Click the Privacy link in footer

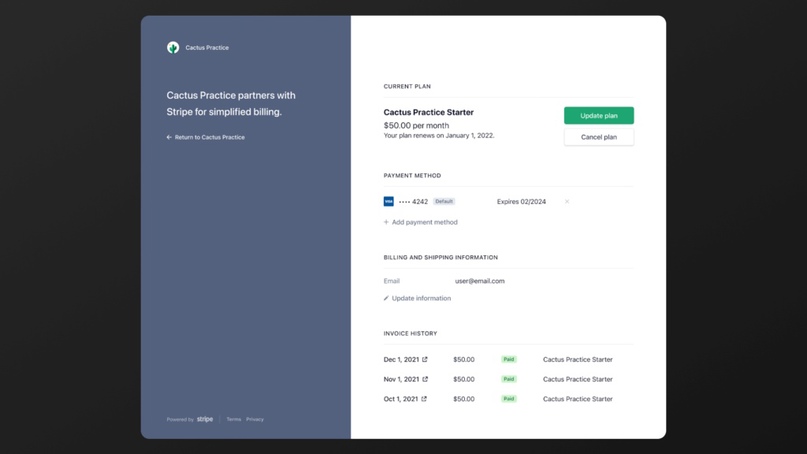pos(255,419)
